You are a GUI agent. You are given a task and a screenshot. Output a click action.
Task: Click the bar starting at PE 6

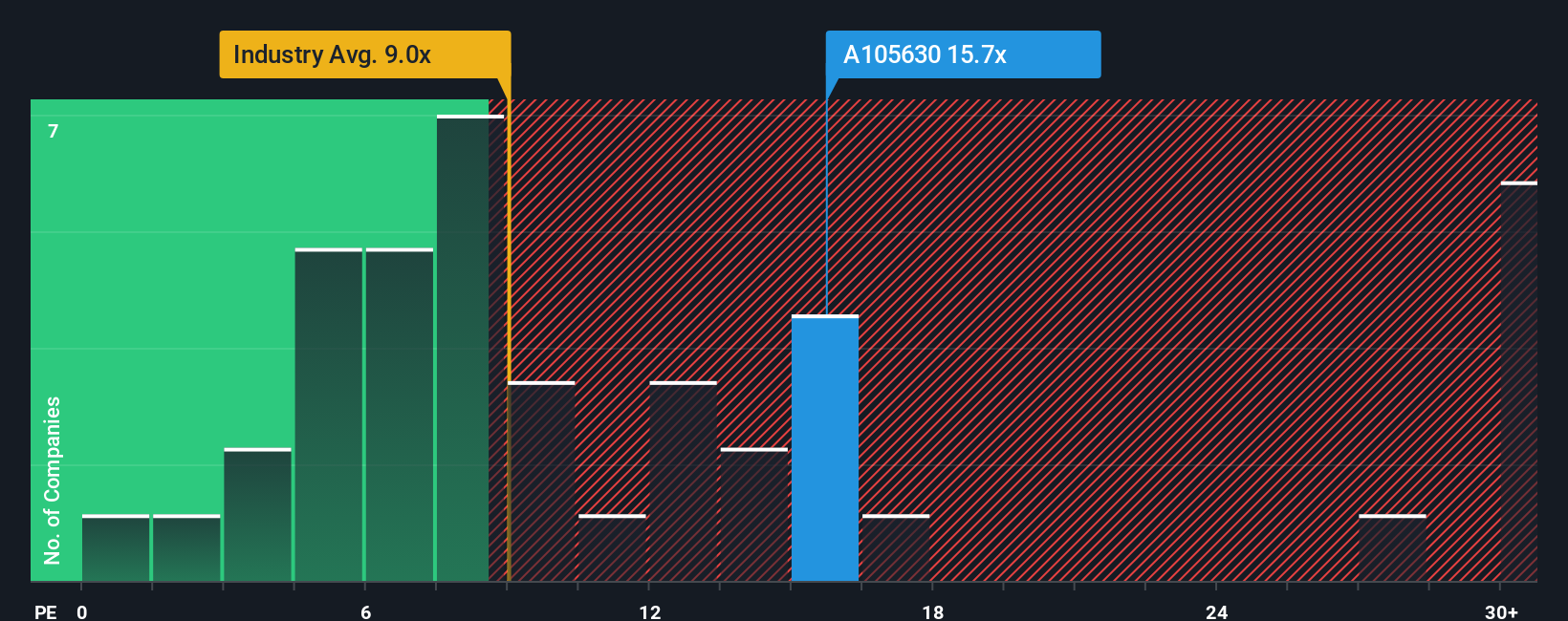400,415
